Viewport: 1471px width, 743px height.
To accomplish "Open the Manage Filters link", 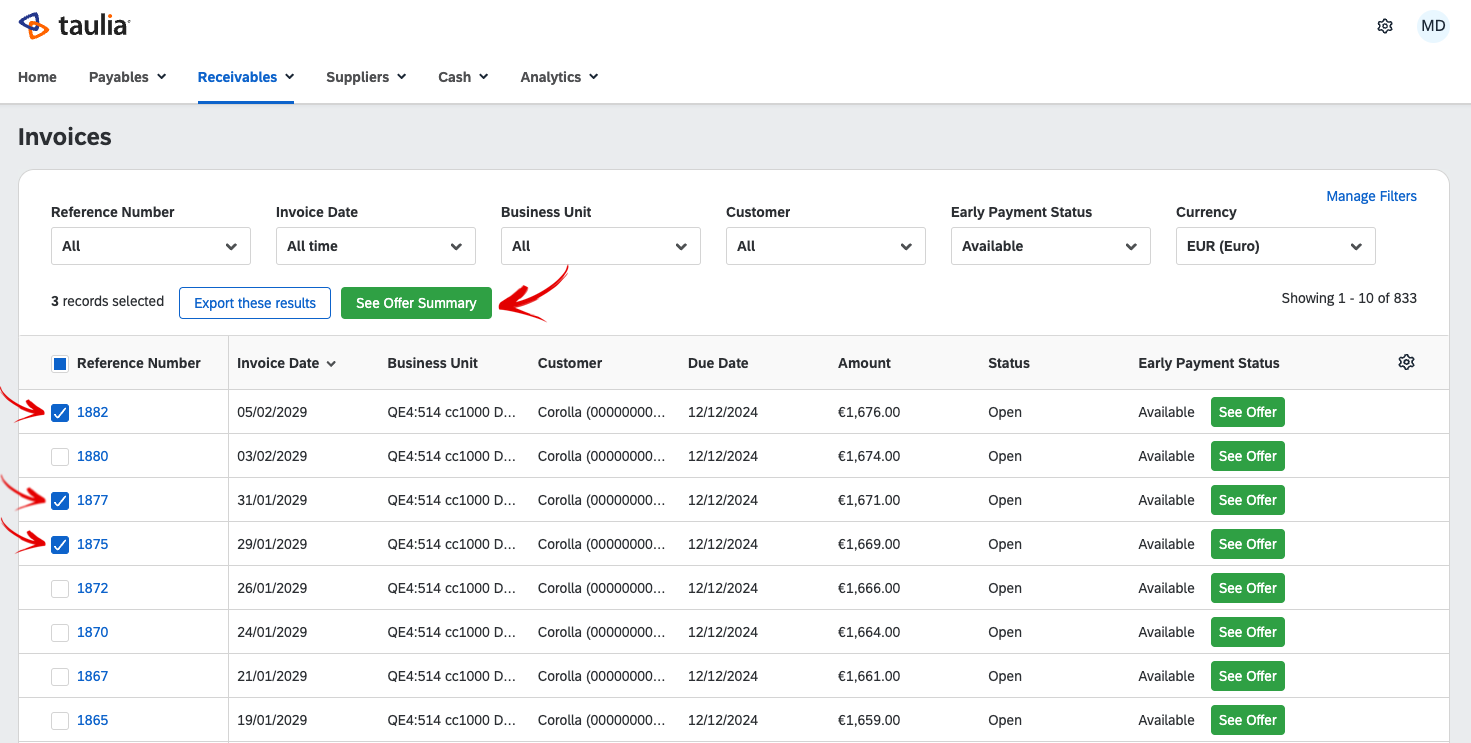I will [1371, 196].
